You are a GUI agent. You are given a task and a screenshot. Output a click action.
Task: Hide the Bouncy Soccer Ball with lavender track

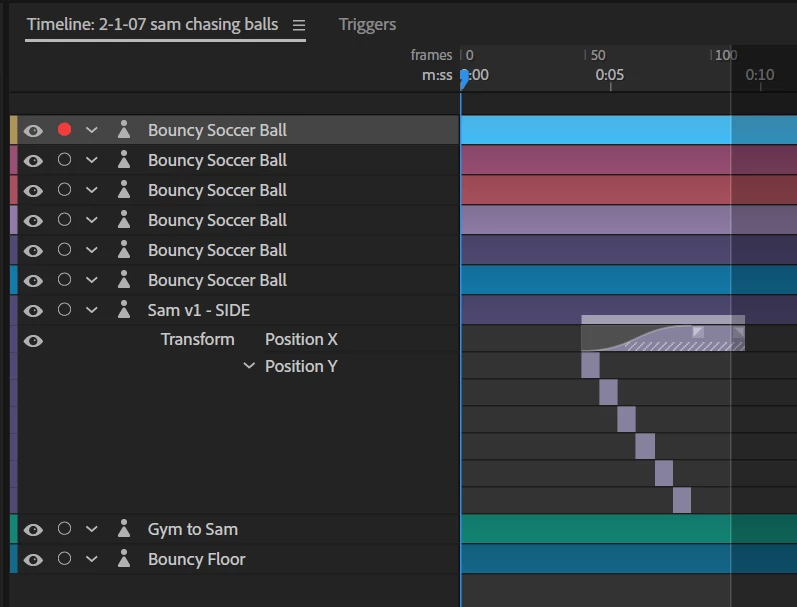(x=33, y=221)
